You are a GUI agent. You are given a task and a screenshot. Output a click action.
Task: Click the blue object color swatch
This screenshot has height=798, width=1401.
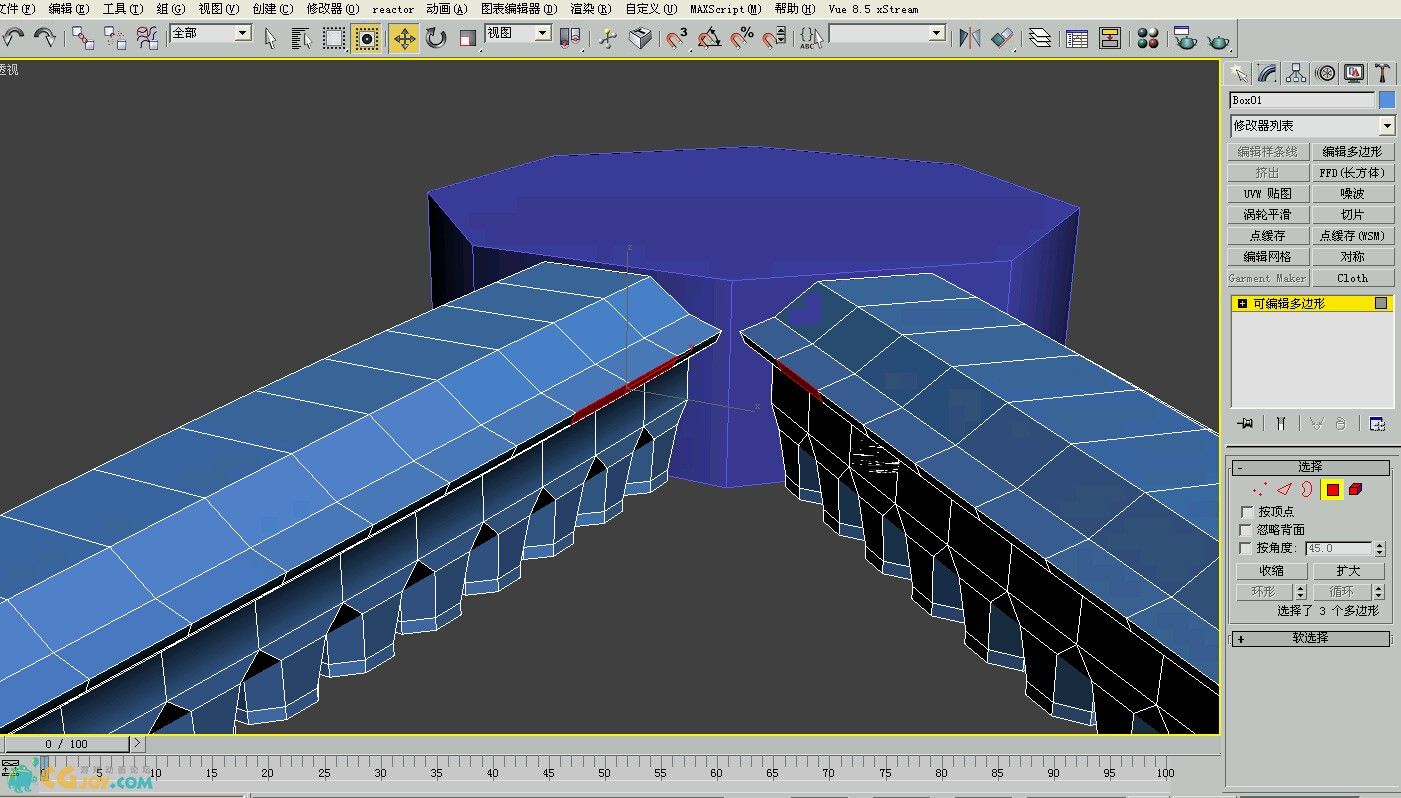pos(1386,100)
